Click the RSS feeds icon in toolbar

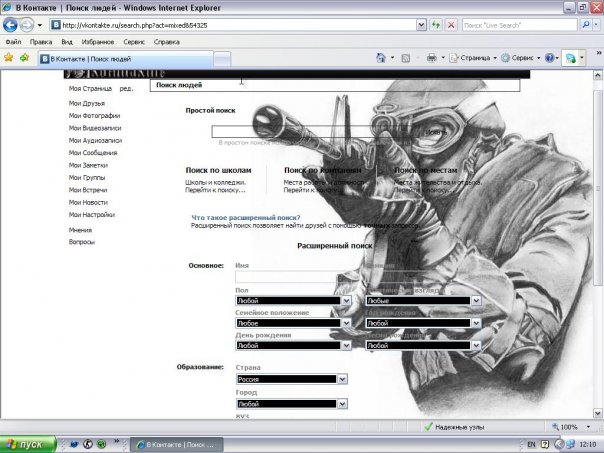click(x=405, y=58)
